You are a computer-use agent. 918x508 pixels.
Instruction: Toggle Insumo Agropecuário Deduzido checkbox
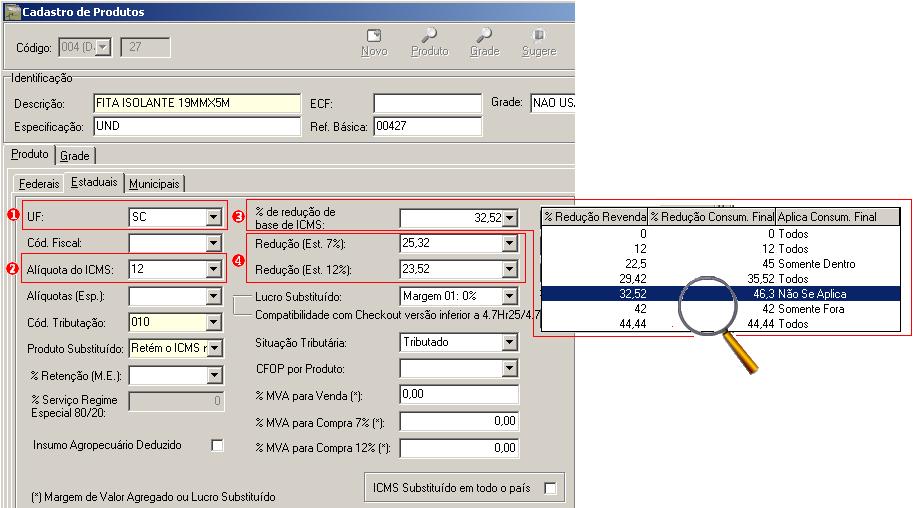[217, 445]
